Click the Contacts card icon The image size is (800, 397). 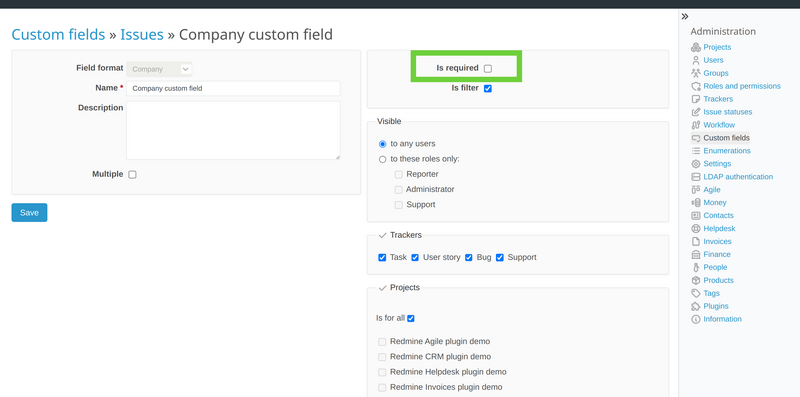695,215
